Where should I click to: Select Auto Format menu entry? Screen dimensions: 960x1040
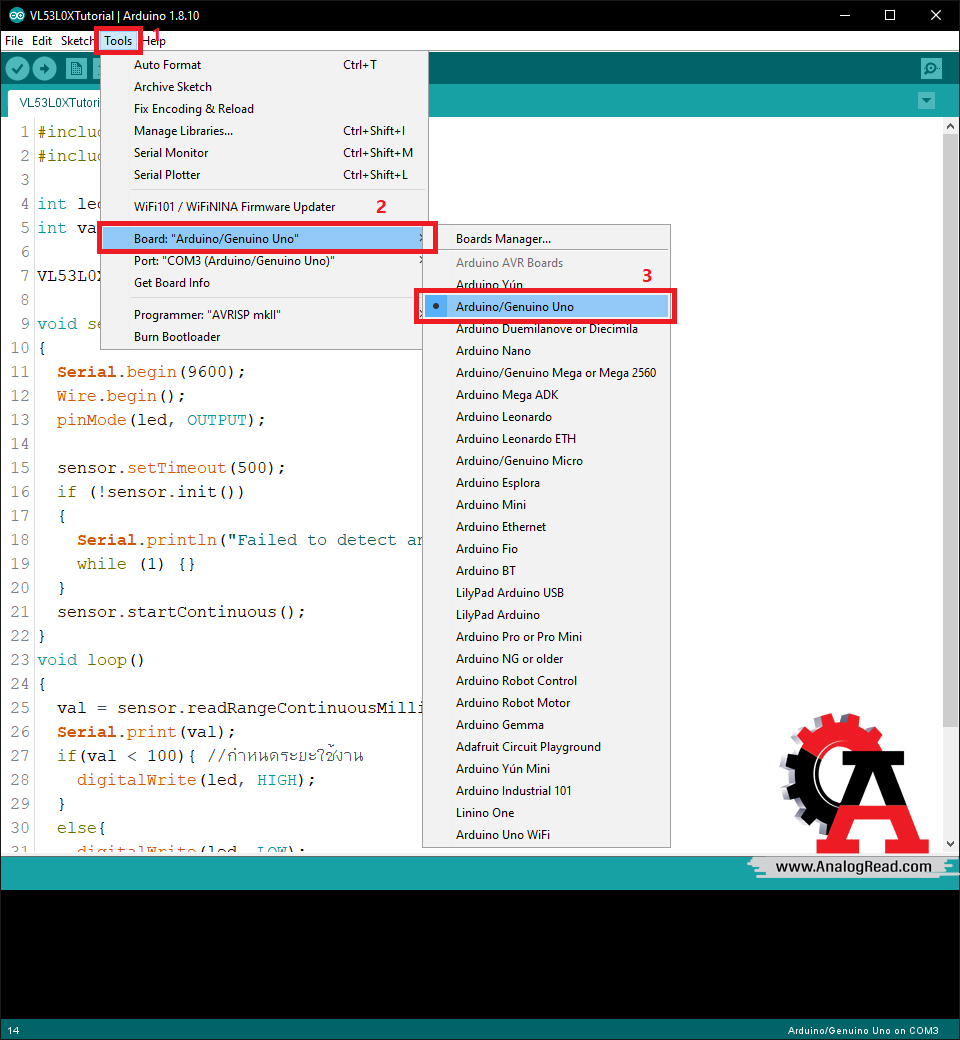pos(264,64)
